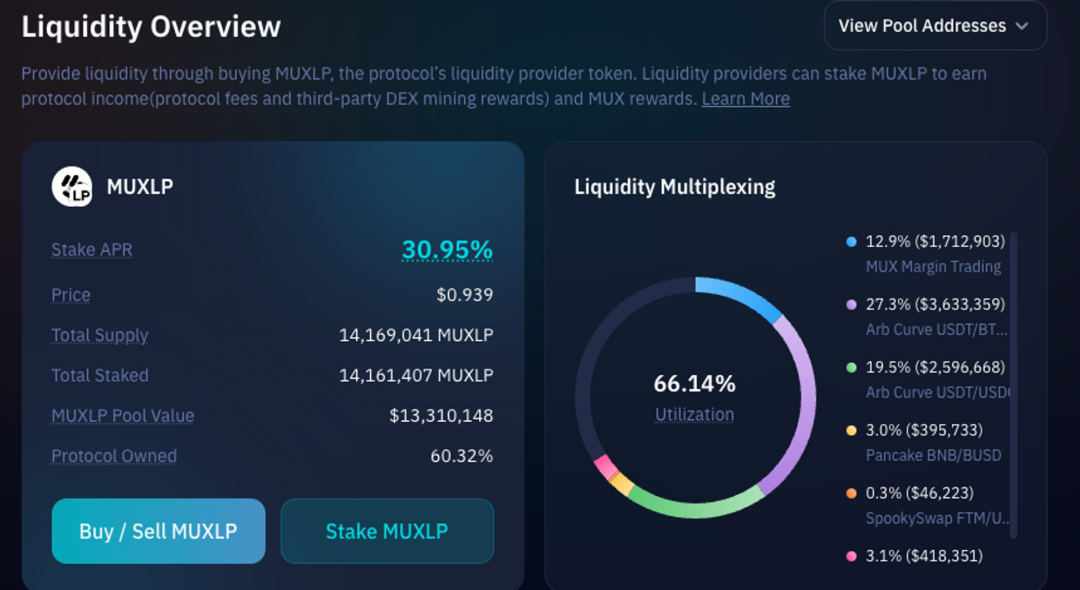Click the yellow dot beside Pancake BNB/BUSD

(x=849, y=430)
